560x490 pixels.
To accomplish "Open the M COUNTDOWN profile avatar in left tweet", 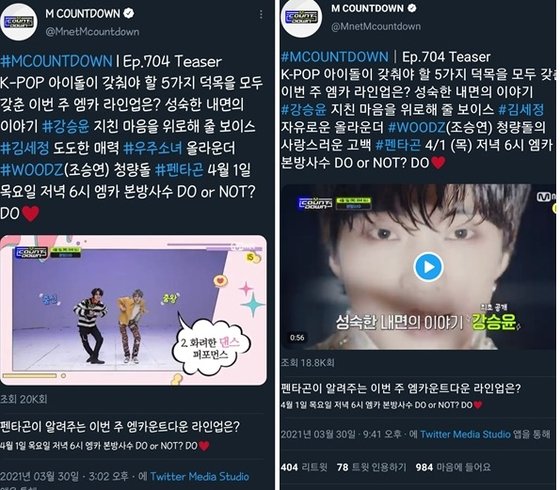I will click(x=19, y=22).
